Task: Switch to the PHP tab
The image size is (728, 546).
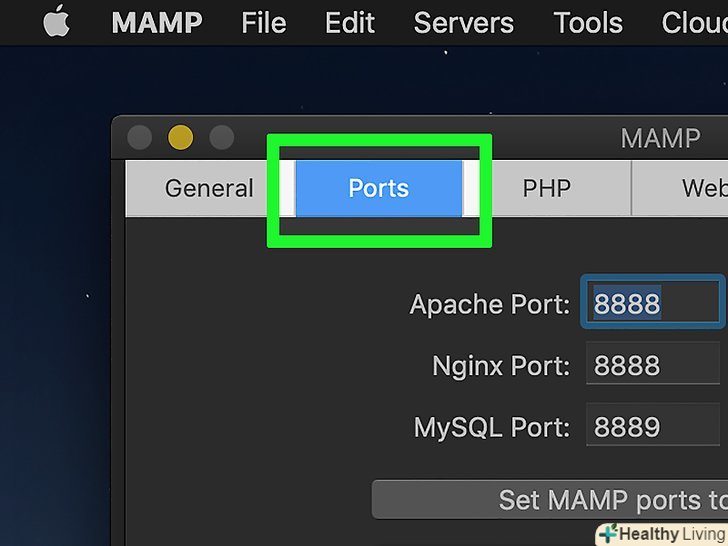Action: (x=545, y=188)
